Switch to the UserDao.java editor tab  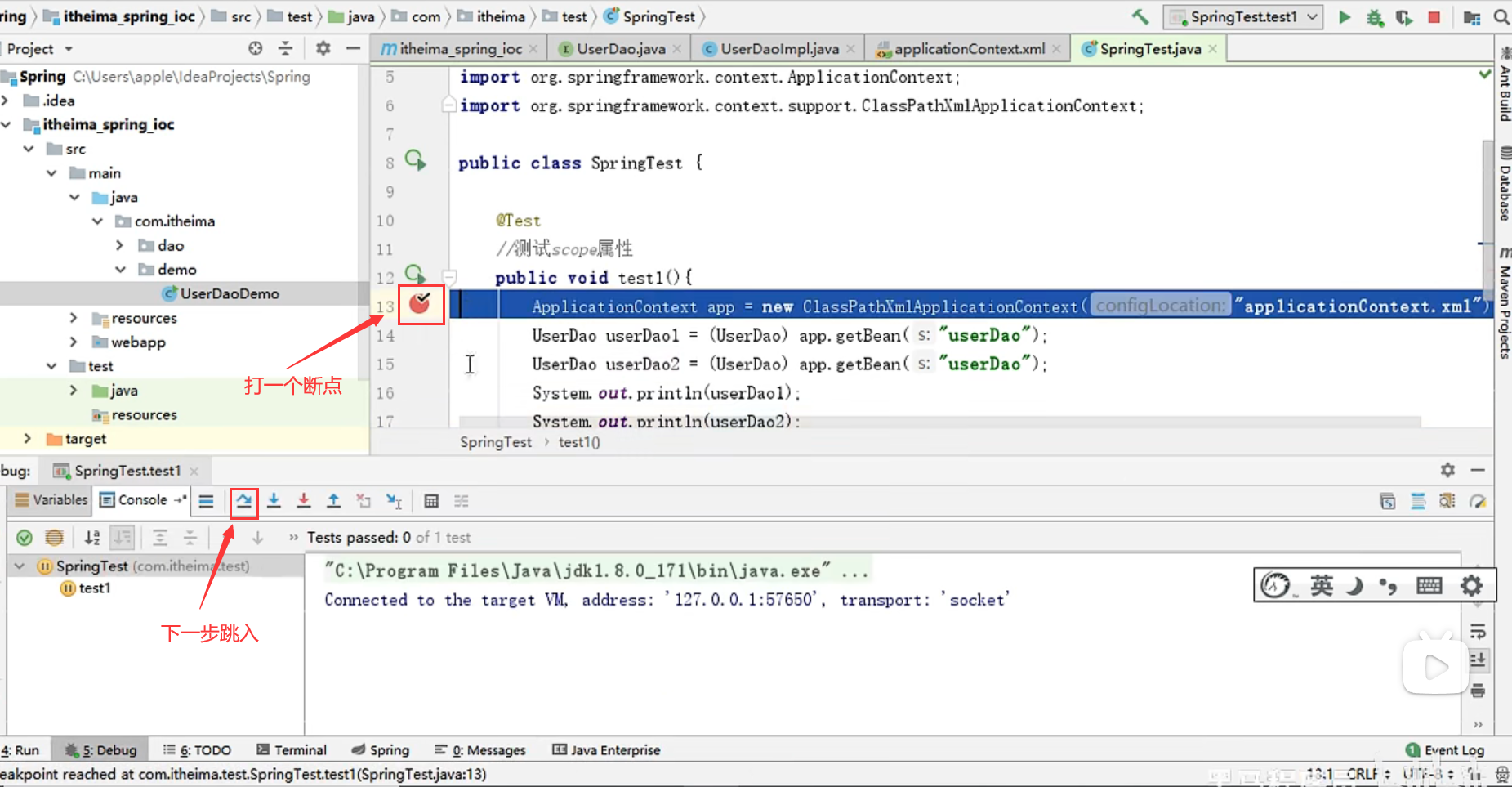[x=621, y=49]
